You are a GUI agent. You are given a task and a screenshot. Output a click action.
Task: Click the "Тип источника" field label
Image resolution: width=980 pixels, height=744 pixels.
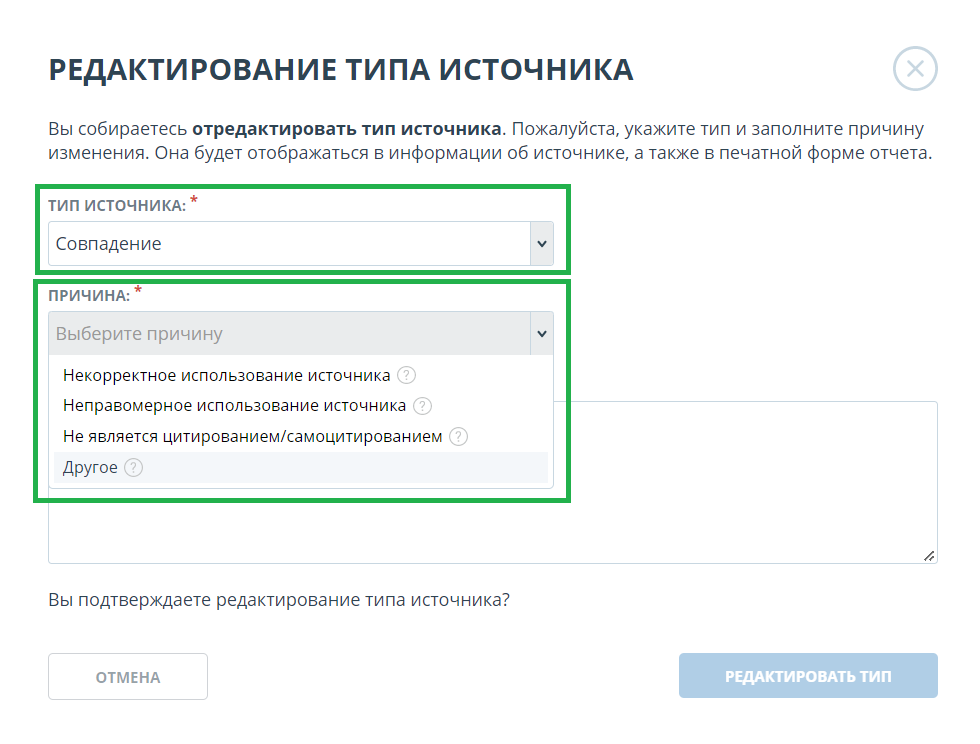pyautogui.click(x=116, y=205)
